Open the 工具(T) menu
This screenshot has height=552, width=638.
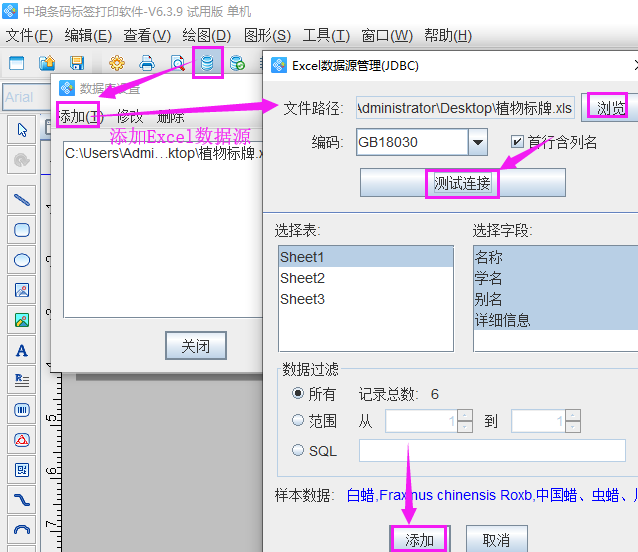point(326,35)
